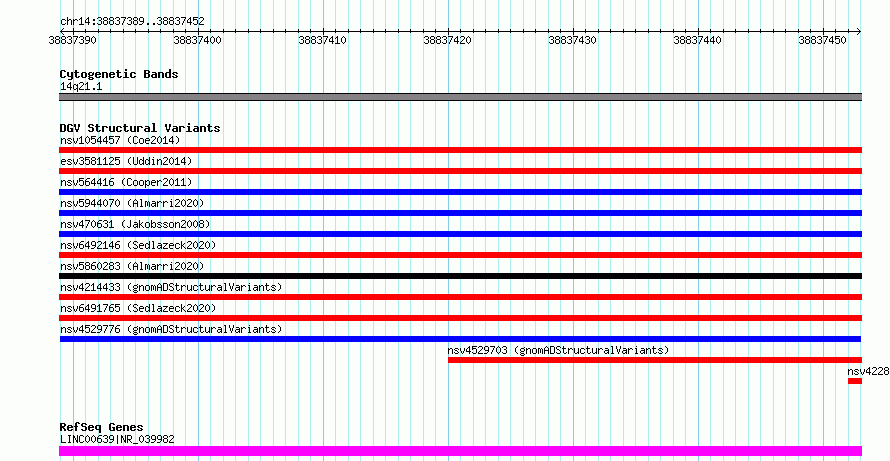Viewport: 890px width, 461px height.
Task: Click ruler position 38837410
Action: point(322,40)
